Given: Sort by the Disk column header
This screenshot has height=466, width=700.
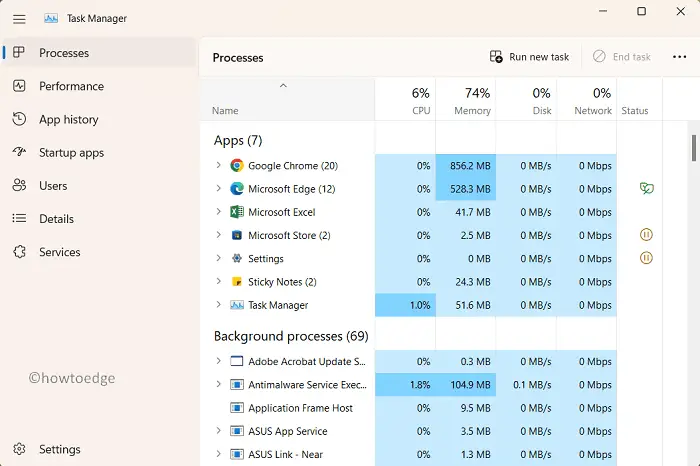Looking at the screenshot, I should click(526, 100).
